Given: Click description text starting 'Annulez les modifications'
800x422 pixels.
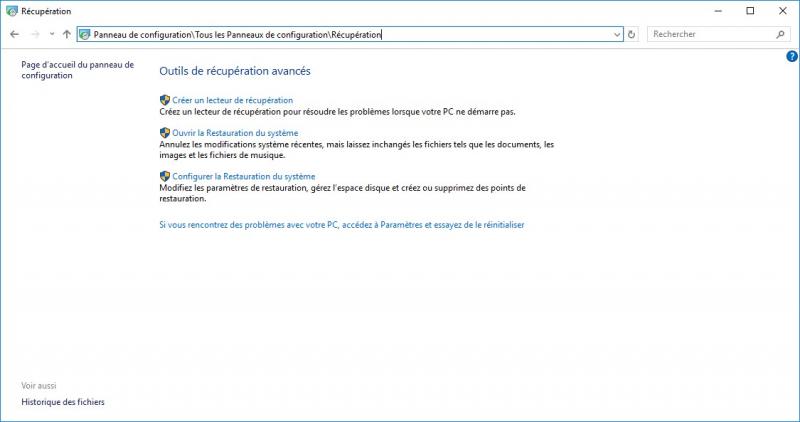Looking at the screenshot, I should (x=357, y=150).
